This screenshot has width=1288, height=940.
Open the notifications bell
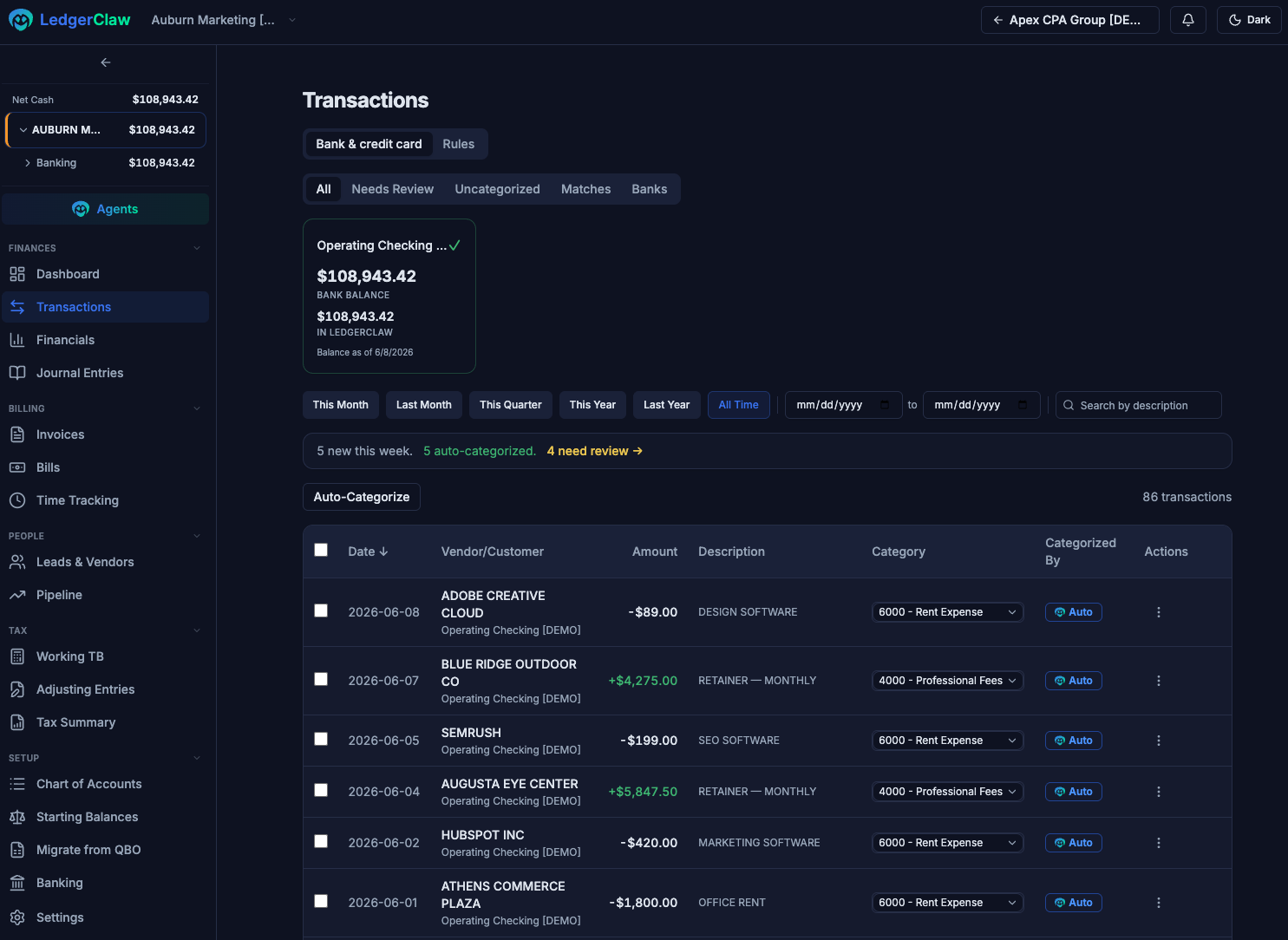(1188, 20)
